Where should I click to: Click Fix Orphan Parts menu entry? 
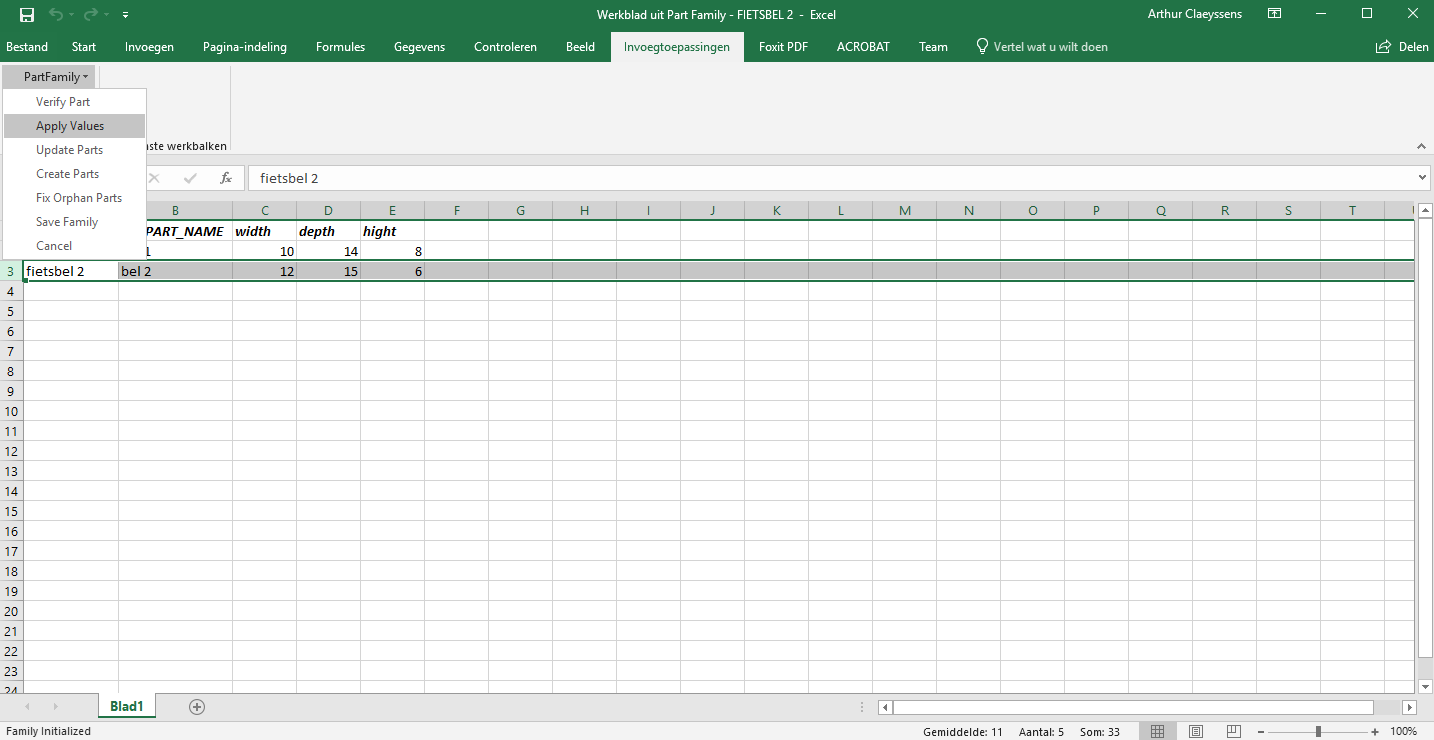(75, 198)
